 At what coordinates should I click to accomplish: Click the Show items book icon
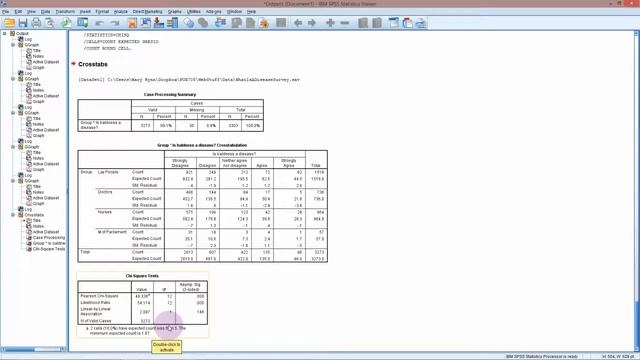363,23
